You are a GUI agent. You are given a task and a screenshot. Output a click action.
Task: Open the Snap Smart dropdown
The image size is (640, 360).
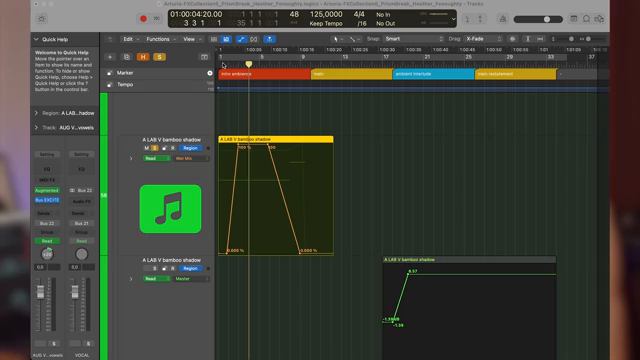413,39
